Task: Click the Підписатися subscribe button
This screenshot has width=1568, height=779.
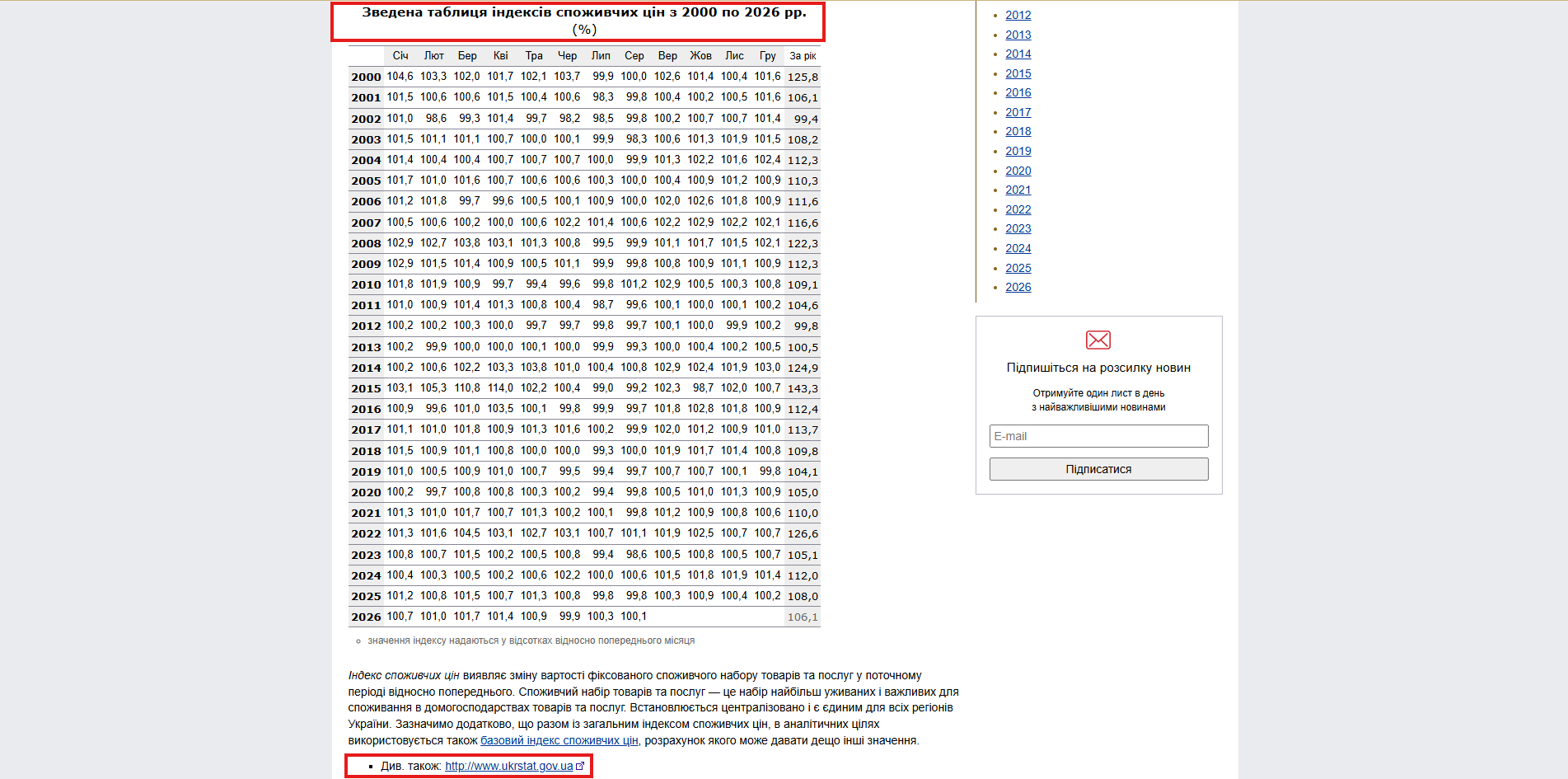Action: [1098, 469]
